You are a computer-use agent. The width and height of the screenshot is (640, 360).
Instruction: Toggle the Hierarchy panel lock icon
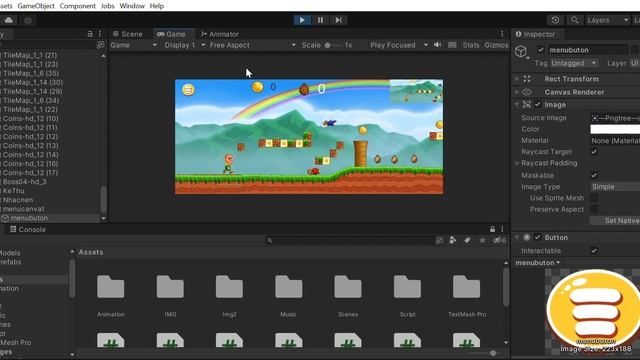[x=90, y=34]
